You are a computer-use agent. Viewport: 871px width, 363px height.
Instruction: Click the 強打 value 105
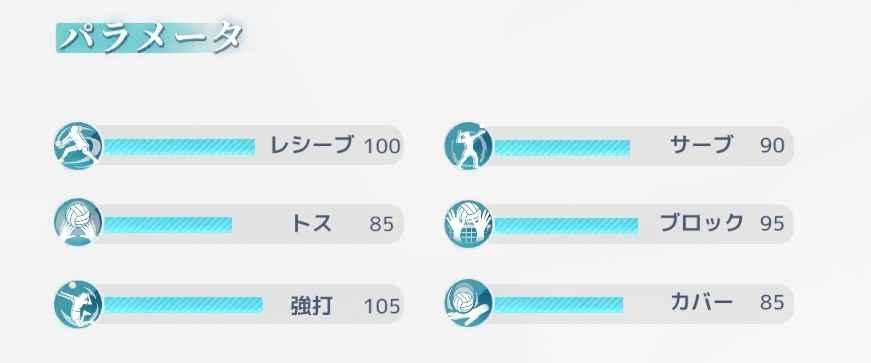pos(382,306)
